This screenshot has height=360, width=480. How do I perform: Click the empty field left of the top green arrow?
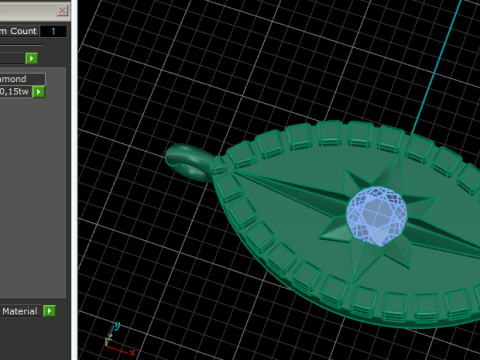12,58
